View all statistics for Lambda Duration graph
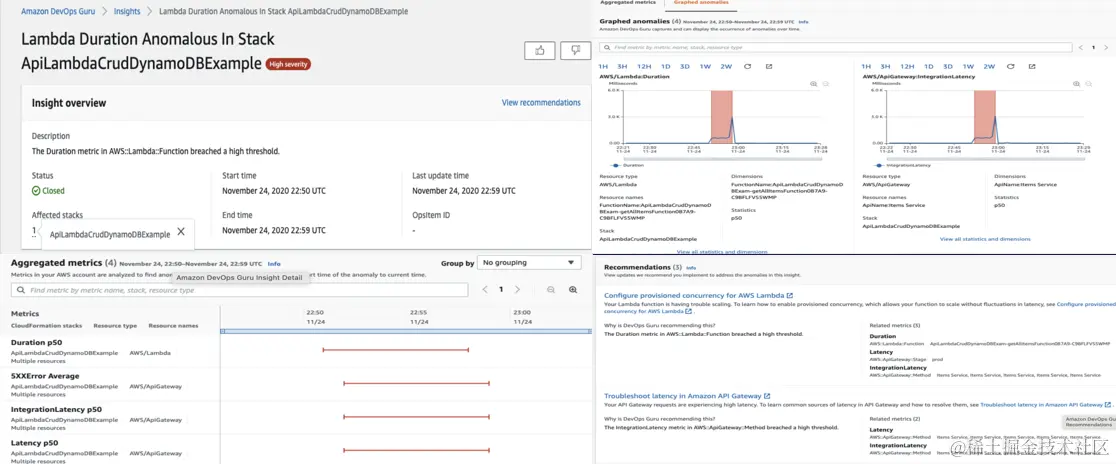1116x464 pixels. 722,251
